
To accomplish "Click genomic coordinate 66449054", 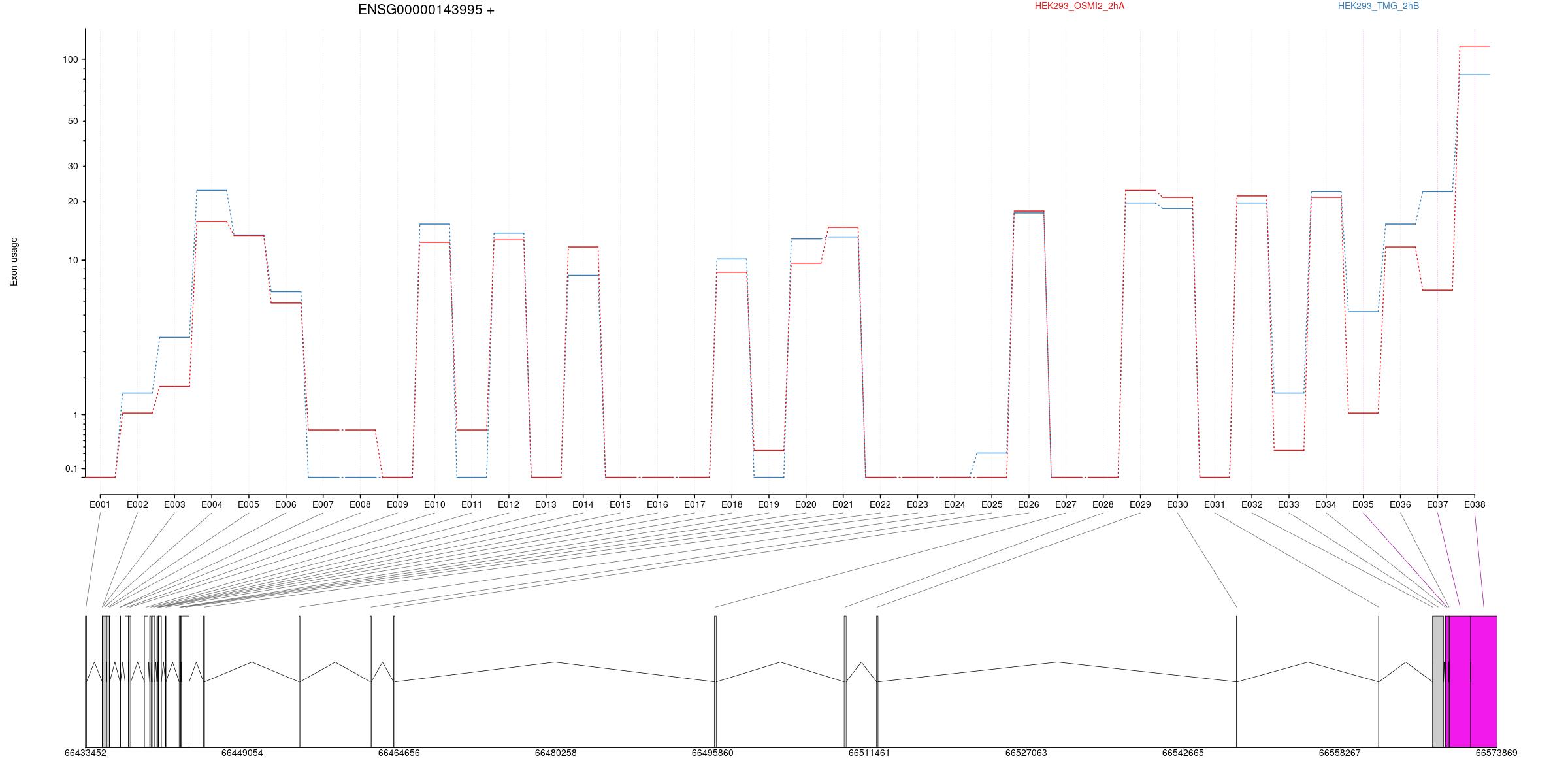I will tap(242, 753).
